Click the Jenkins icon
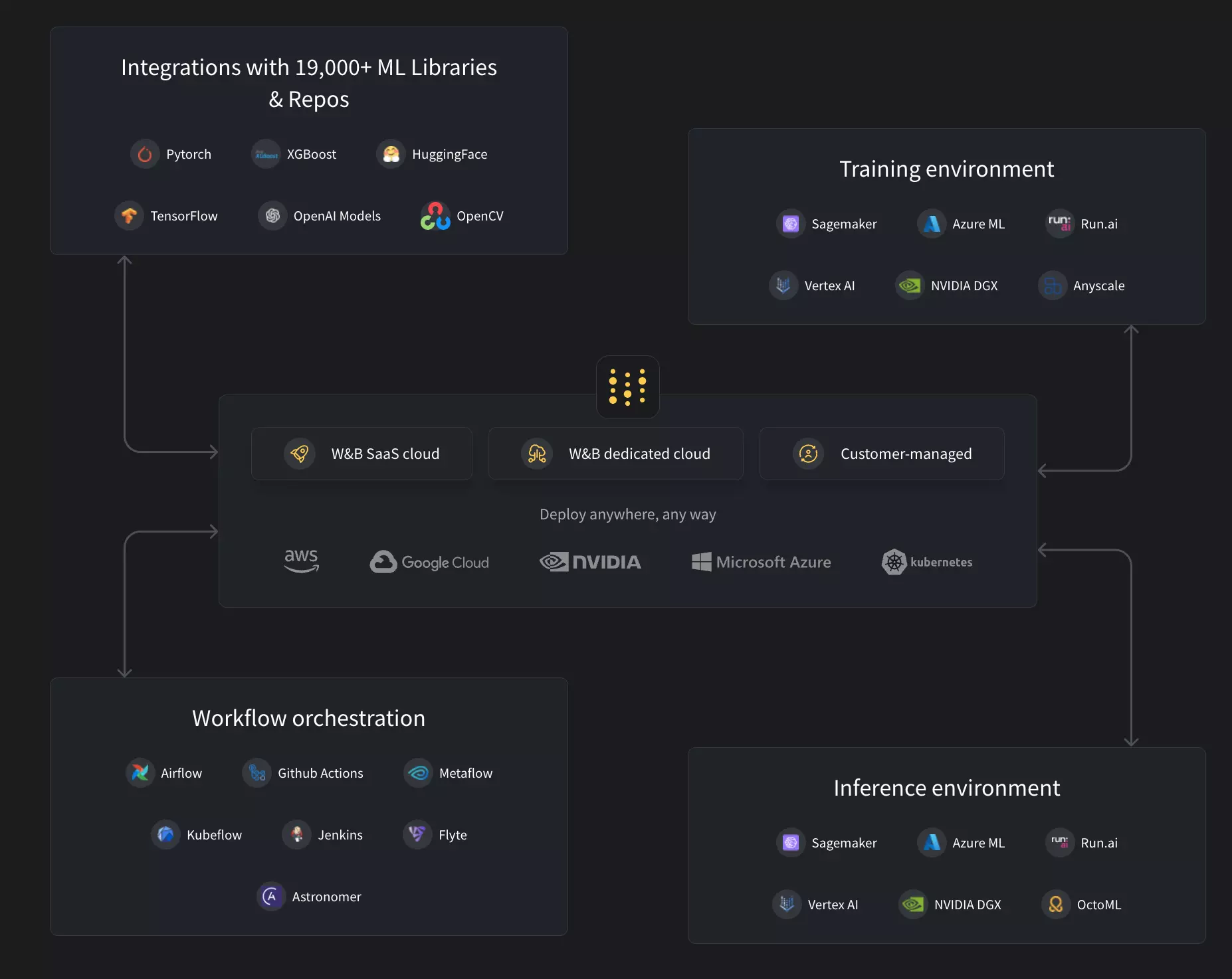This screenshot has height=979, width=1232. (x=296, y=835)
